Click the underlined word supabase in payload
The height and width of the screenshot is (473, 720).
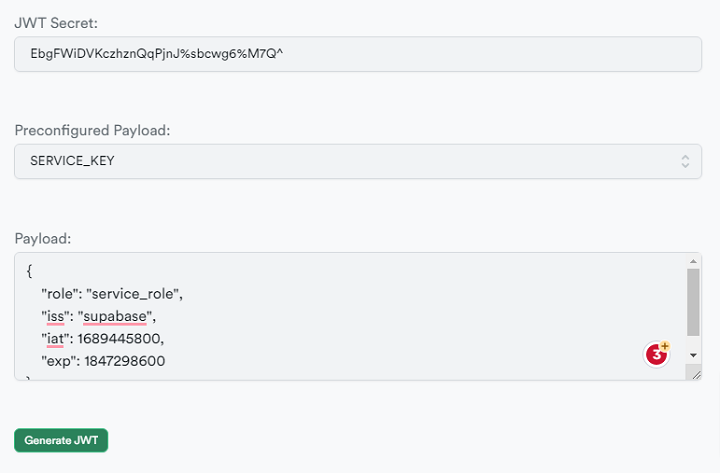click(x=115, y=316)
